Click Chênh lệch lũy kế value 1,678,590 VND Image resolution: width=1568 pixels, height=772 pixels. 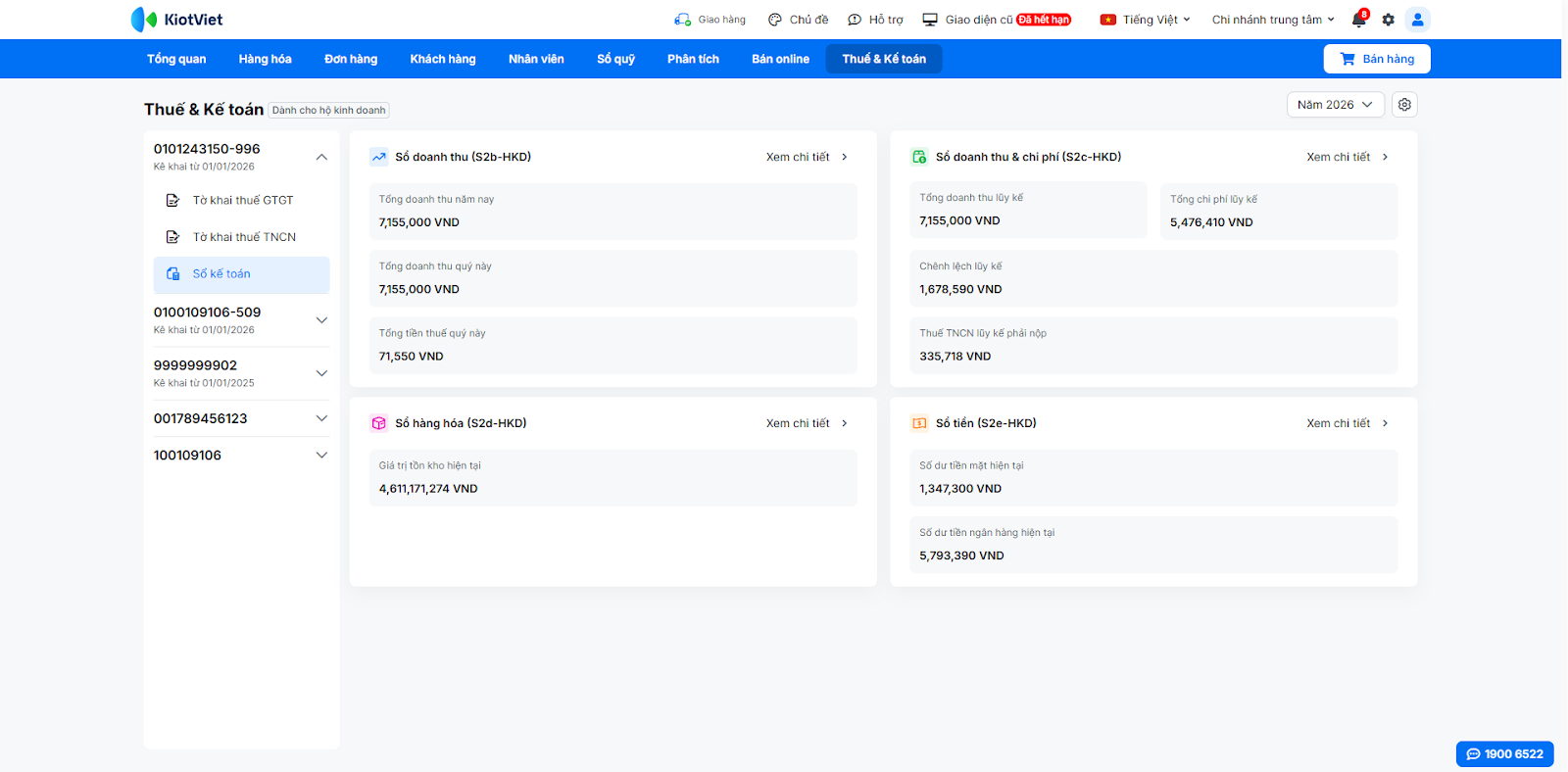960,289
